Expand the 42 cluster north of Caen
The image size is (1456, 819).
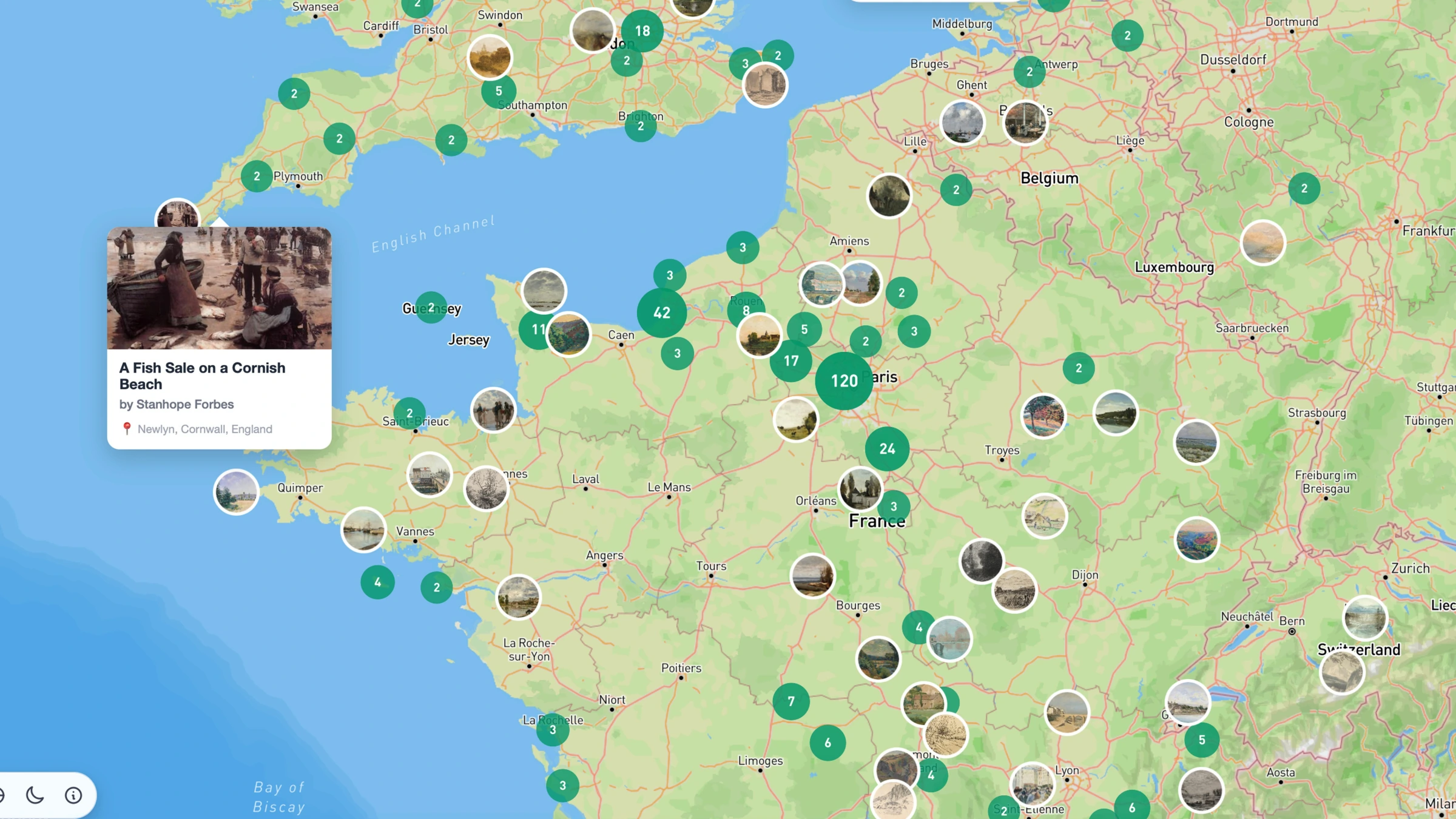tap(662, 313)
